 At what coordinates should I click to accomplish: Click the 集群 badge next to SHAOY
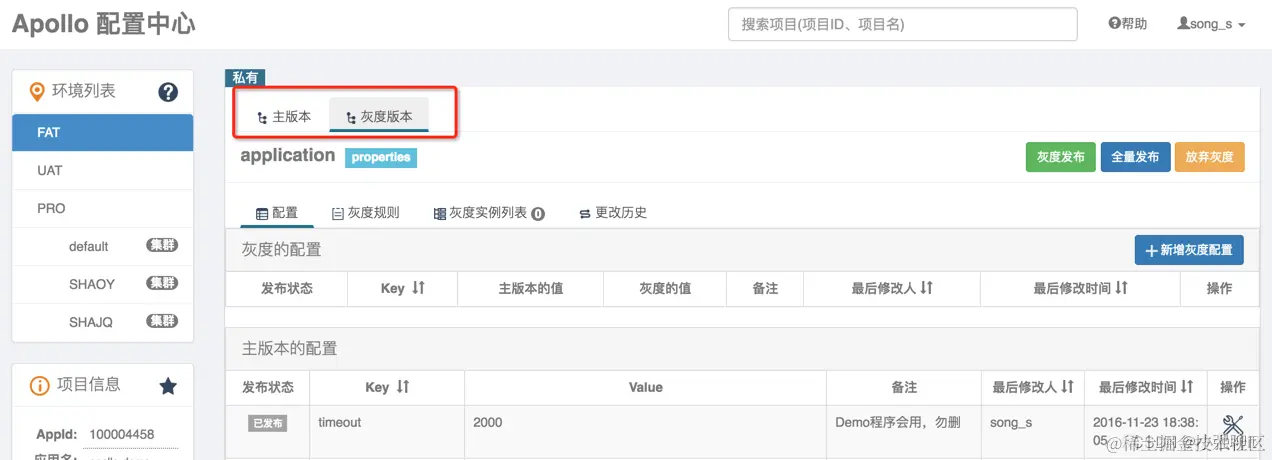point(162,284)
